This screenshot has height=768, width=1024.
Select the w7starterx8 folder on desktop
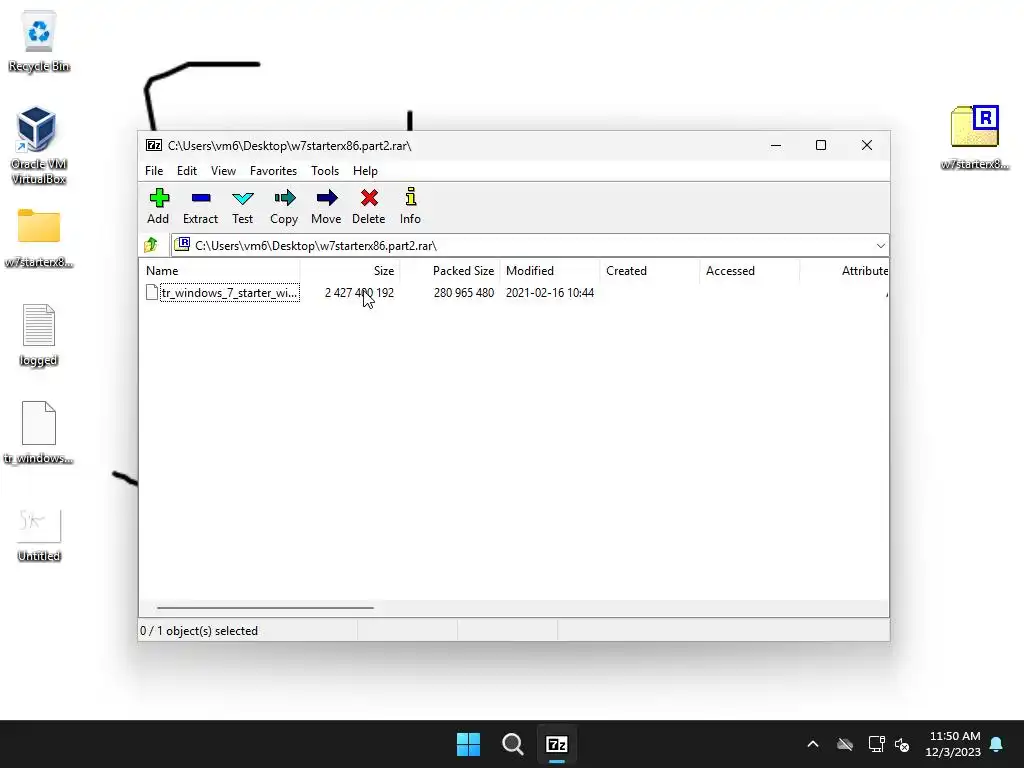coord(39,238)
